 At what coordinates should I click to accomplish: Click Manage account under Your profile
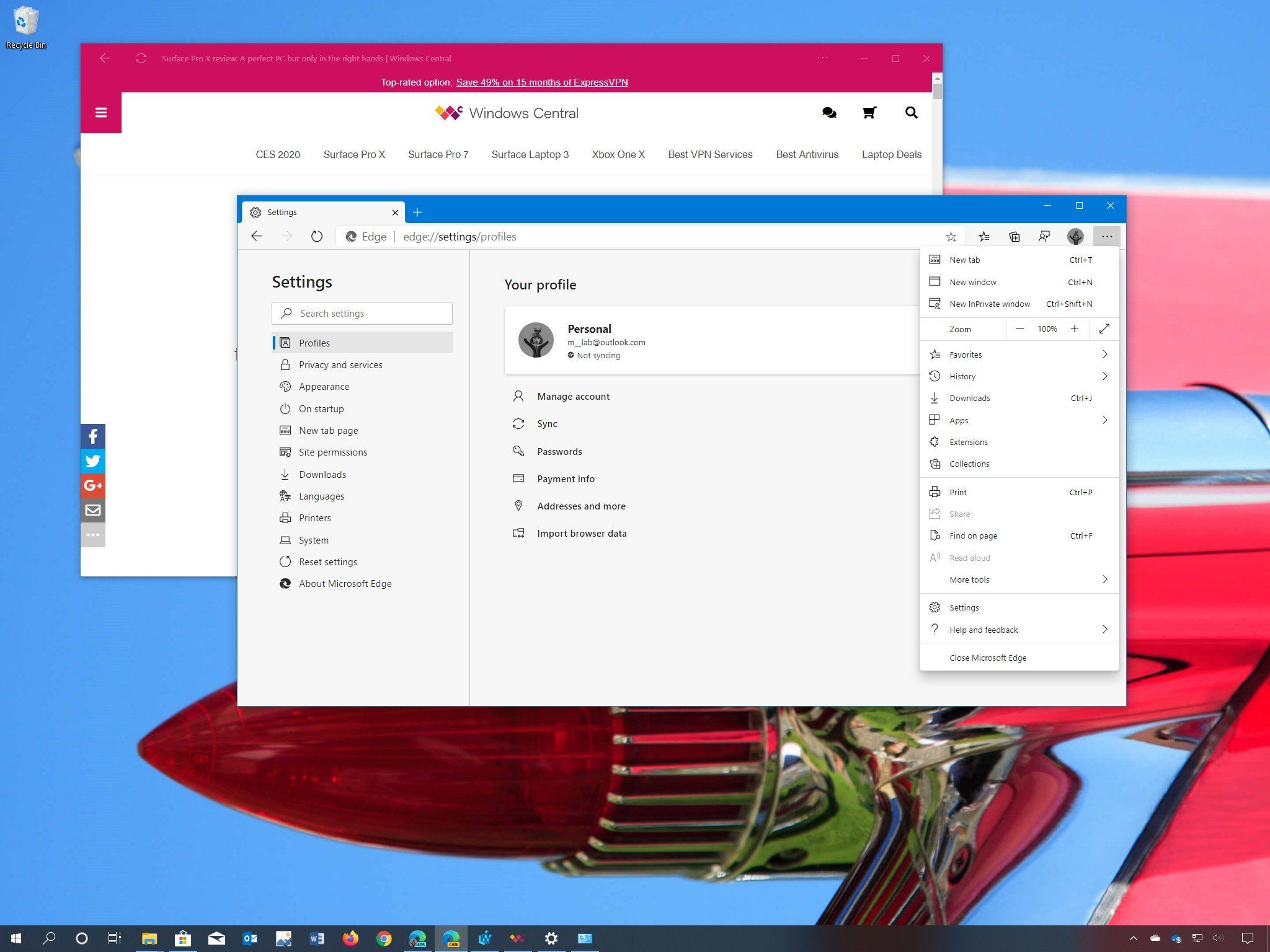(573, 396)
